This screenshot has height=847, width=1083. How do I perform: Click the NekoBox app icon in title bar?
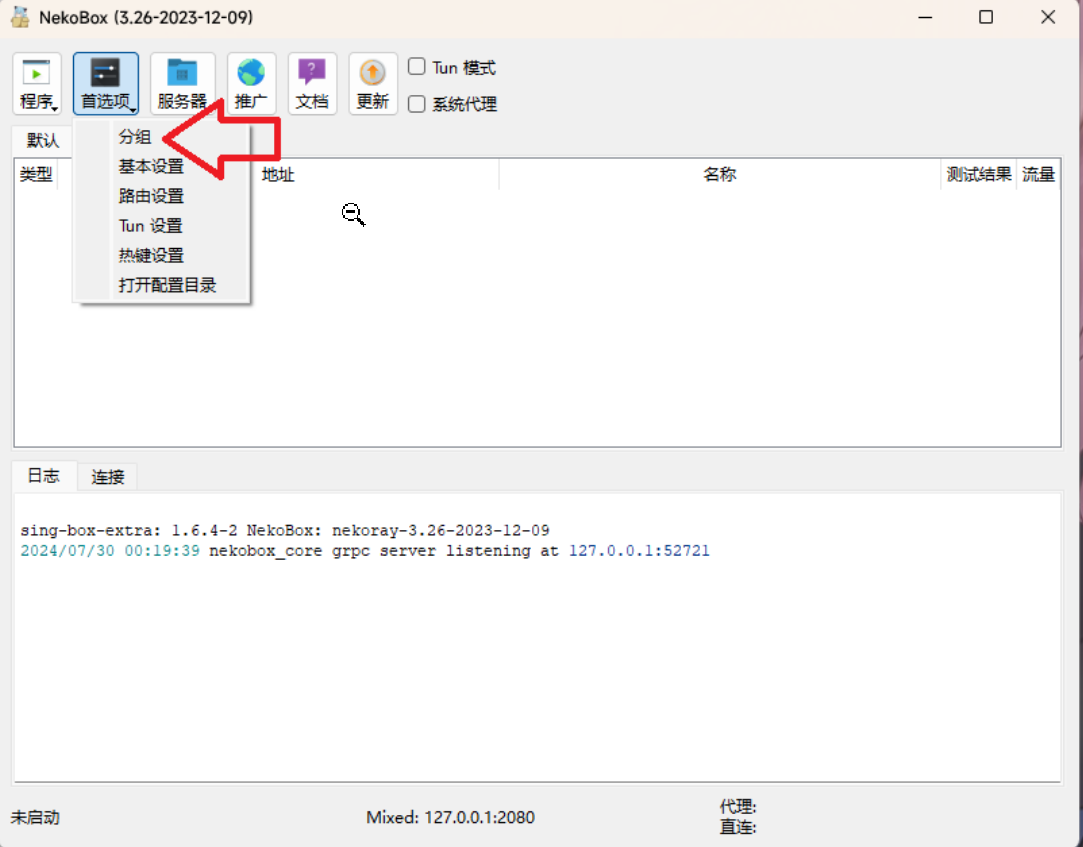click(21, 17)
